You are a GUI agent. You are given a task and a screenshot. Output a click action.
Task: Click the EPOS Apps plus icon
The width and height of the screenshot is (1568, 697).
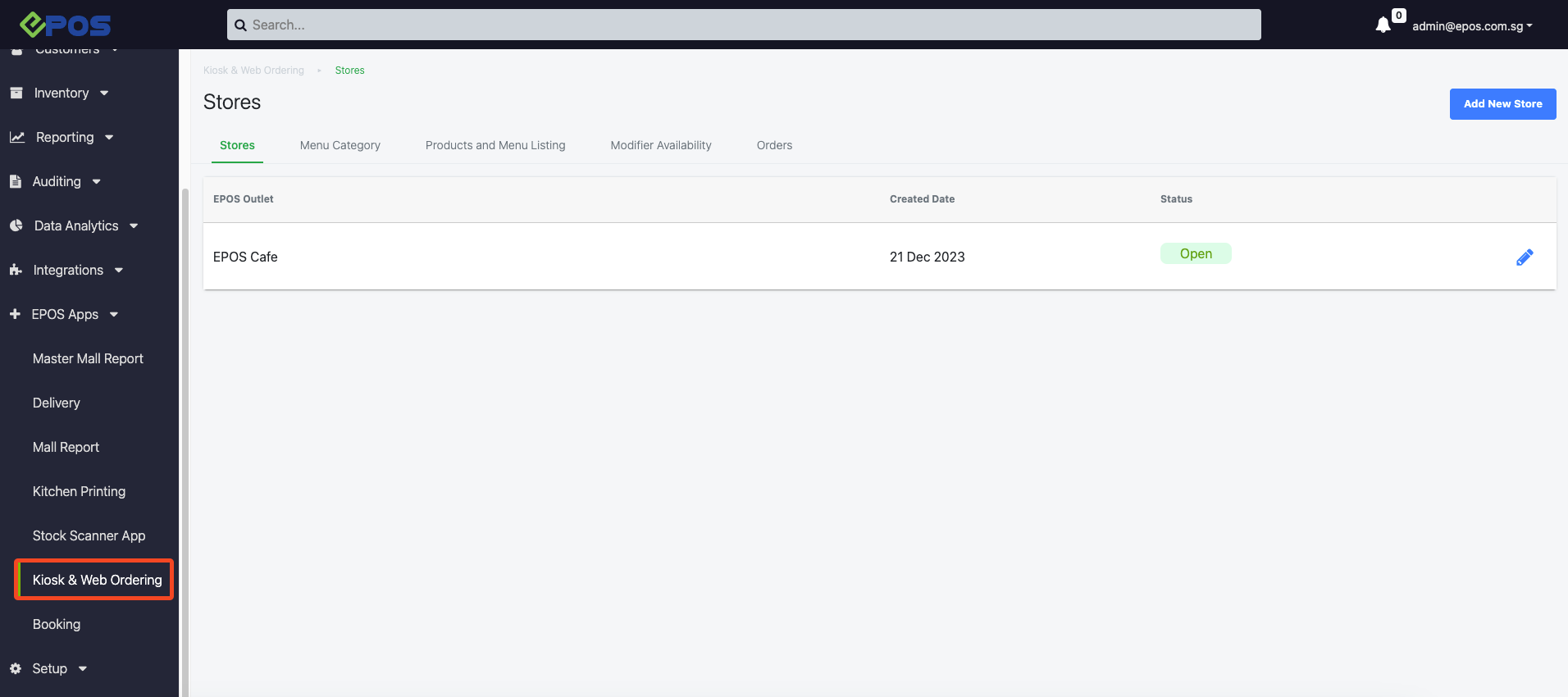coord(15,314)
